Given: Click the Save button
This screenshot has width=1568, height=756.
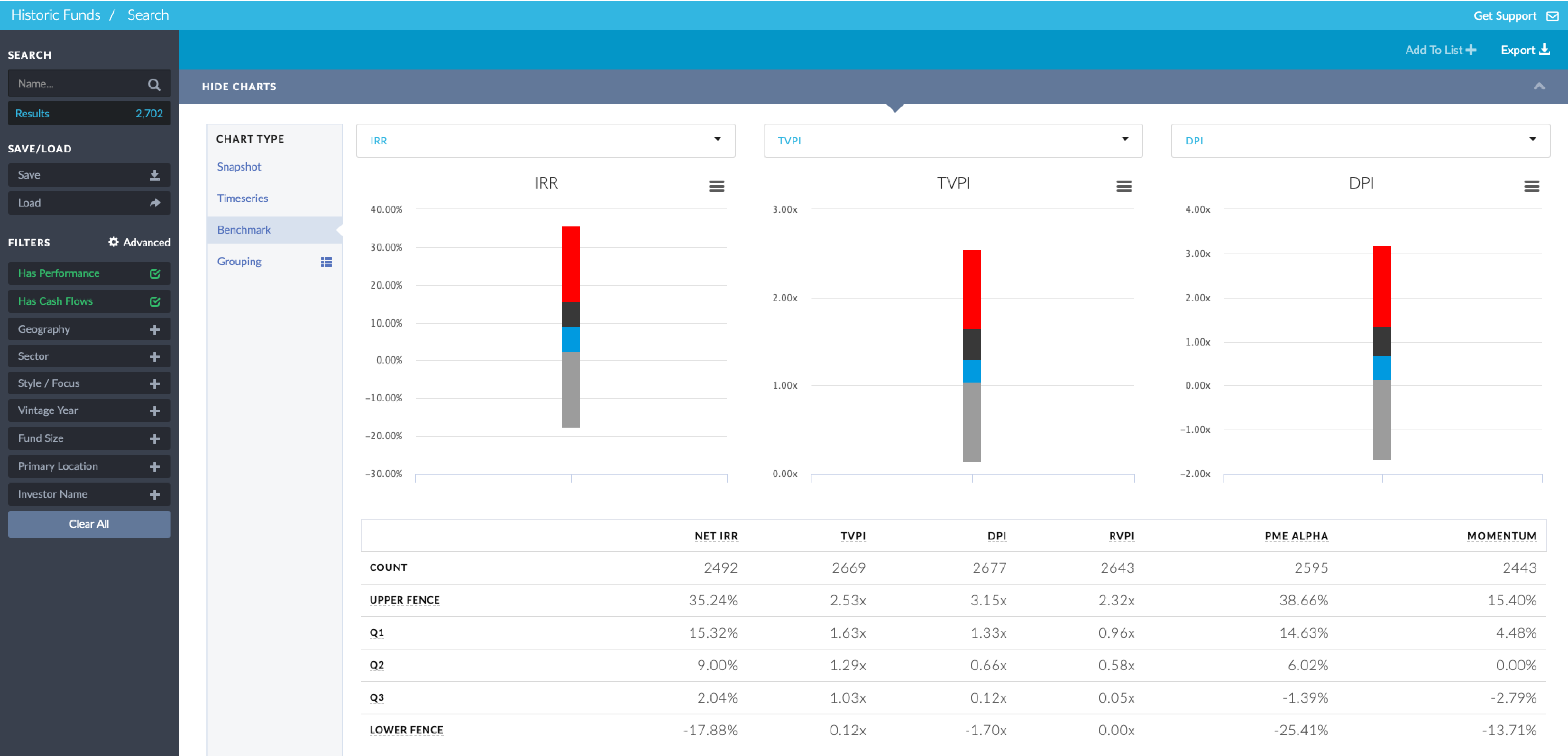Looking at the screenshot, I should click(x=89, y=175).
